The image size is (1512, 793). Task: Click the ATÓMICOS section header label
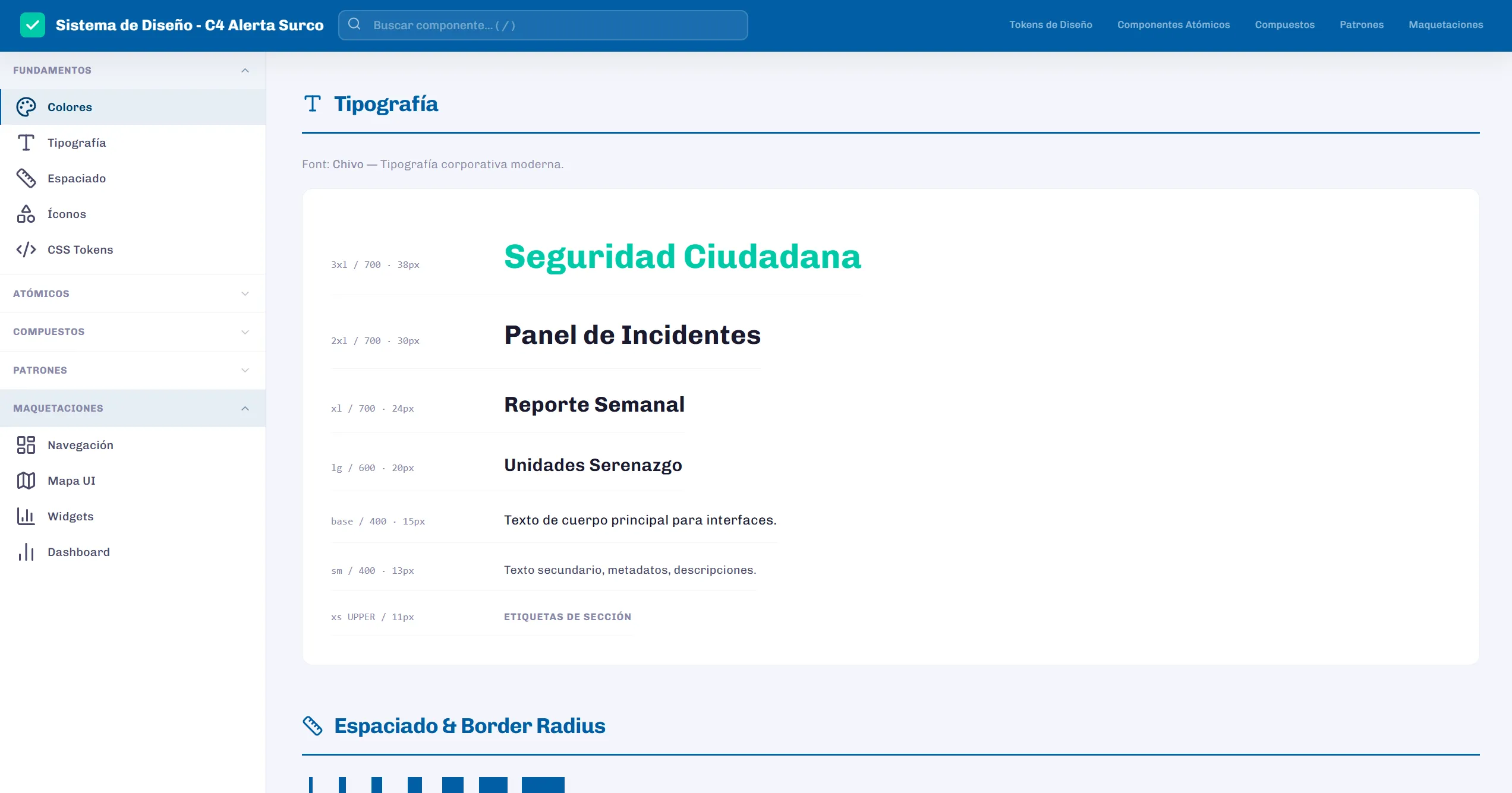click(41, 294)
